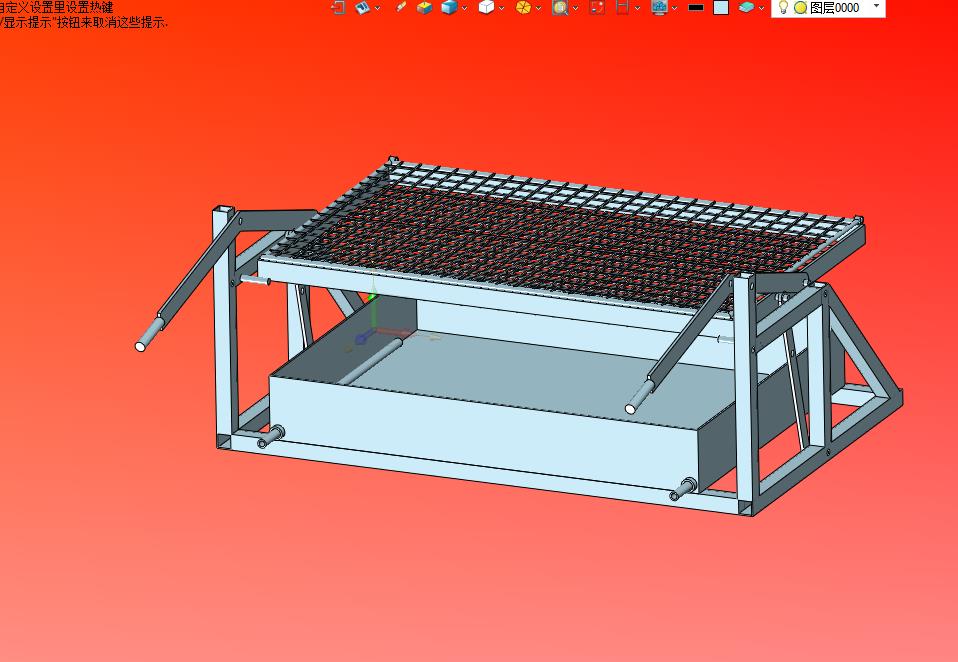Expand the white cube dropdown arrow
The width and height of the screenshot is (958, 662).
click(x=502, y=8)
